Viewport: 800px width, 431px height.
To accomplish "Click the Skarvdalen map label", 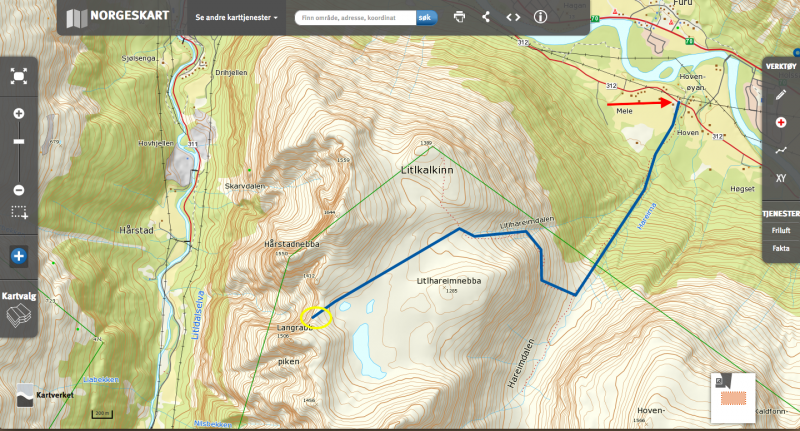I will click(245, 186).
